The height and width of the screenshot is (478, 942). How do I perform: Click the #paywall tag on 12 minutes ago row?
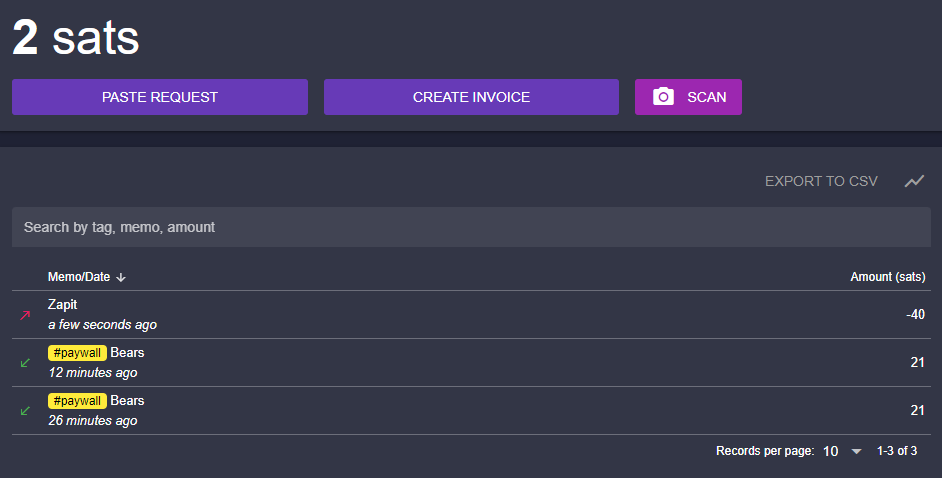(x=77, y=353)
